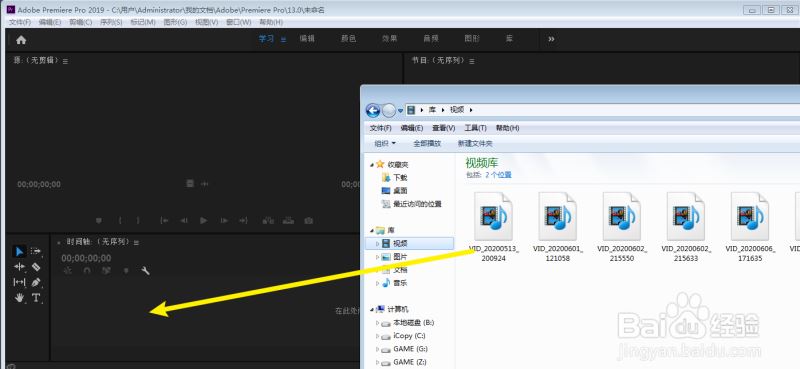Go to Out point in Source monitor
The width and height of the screenshot is (800, 369).
pyautogui.click(x=243, y=220)
